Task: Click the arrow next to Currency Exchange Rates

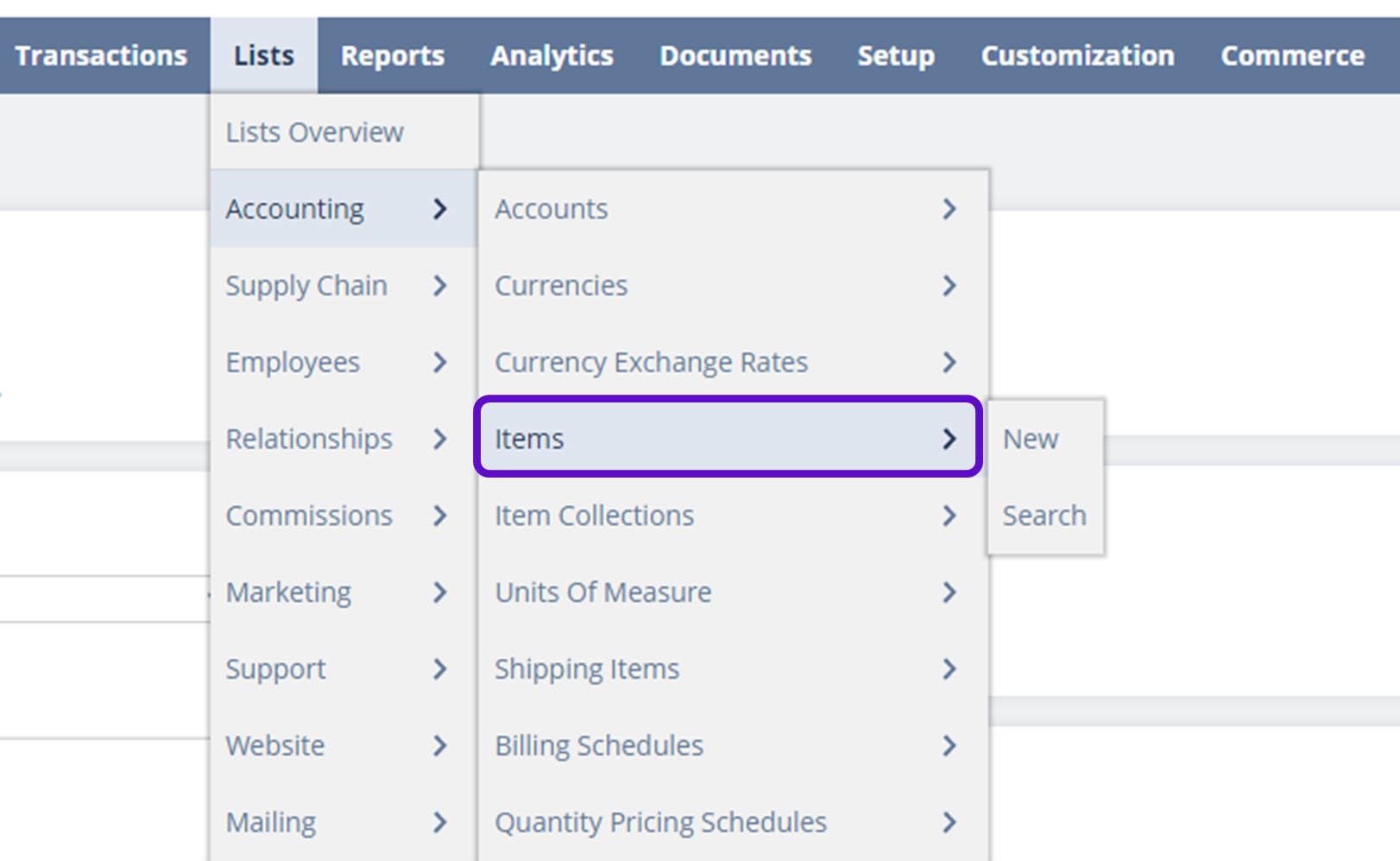Action: point(949,363)
